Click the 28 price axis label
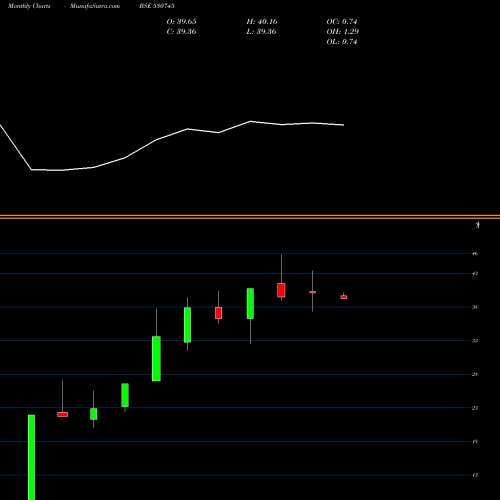 pyautogui.click(x=475, y=374)
